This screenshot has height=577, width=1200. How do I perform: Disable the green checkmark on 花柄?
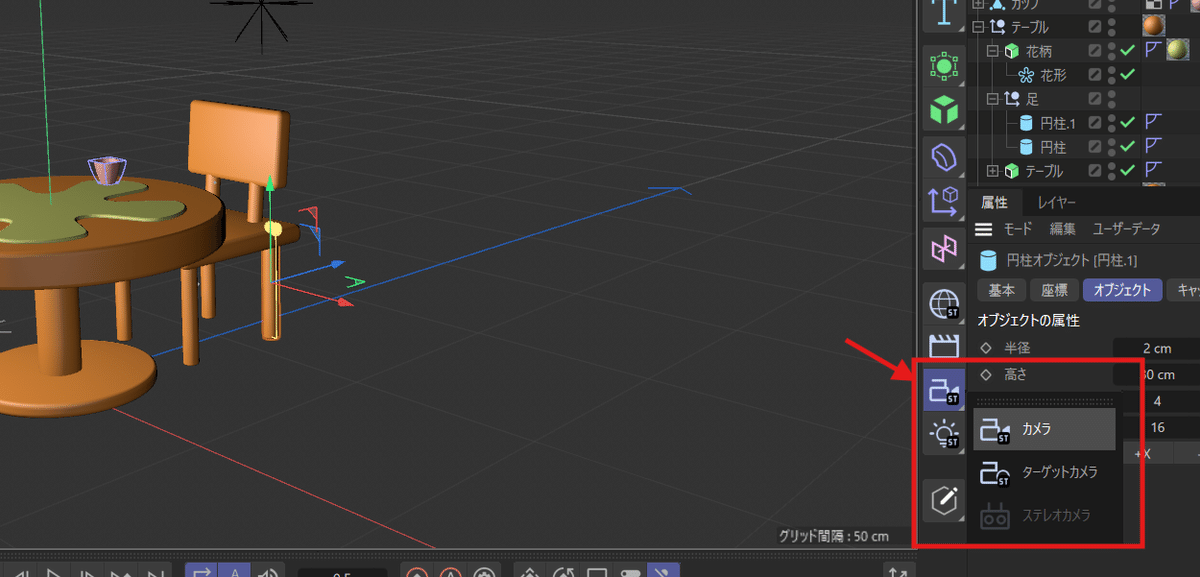click(1128, 50)
